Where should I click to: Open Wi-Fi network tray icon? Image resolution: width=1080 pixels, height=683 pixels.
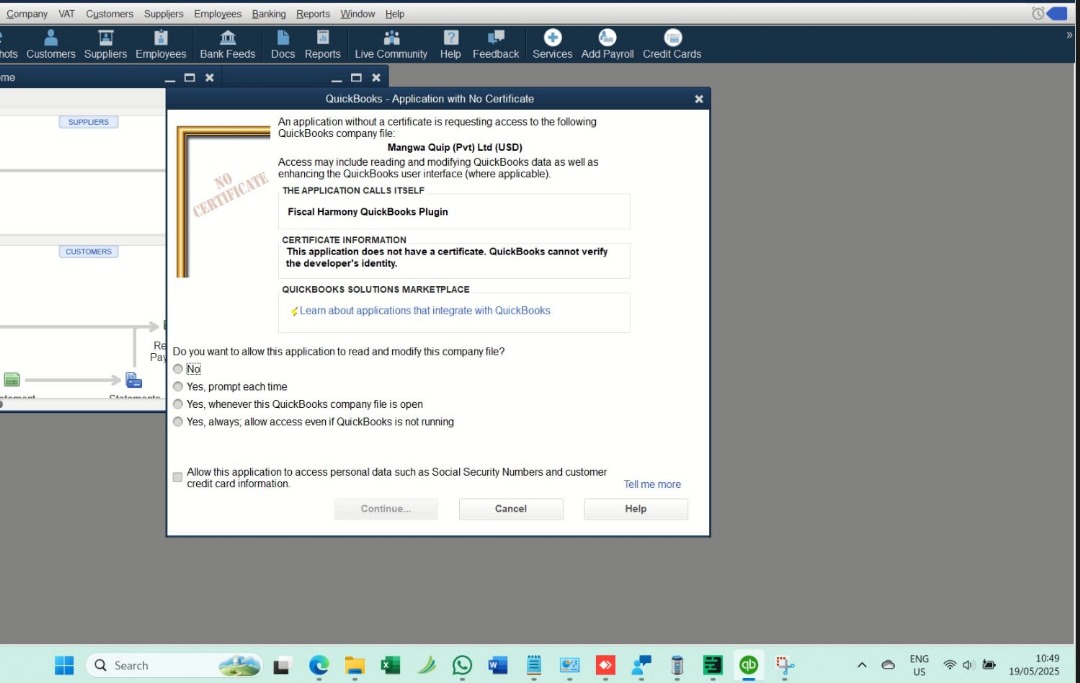[x=949, y=665]
